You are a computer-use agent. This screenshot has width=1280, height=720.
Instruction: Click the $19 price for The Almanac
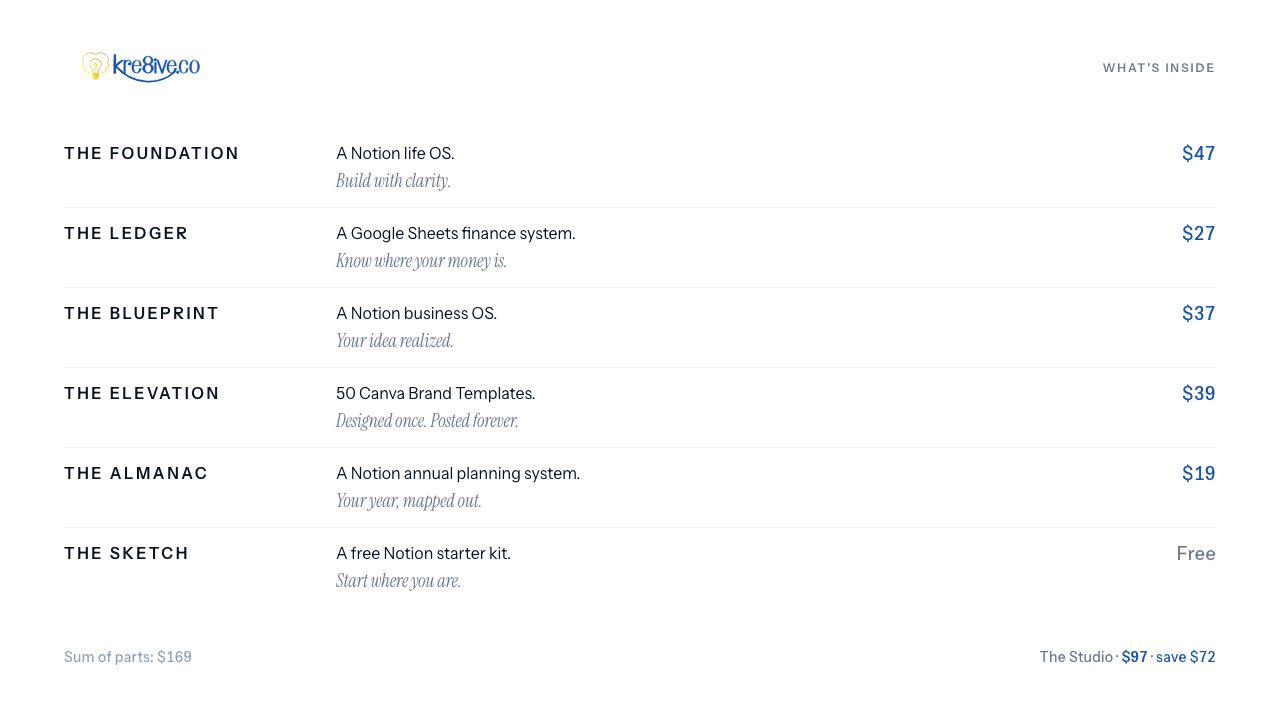[x=1199, y=473]
